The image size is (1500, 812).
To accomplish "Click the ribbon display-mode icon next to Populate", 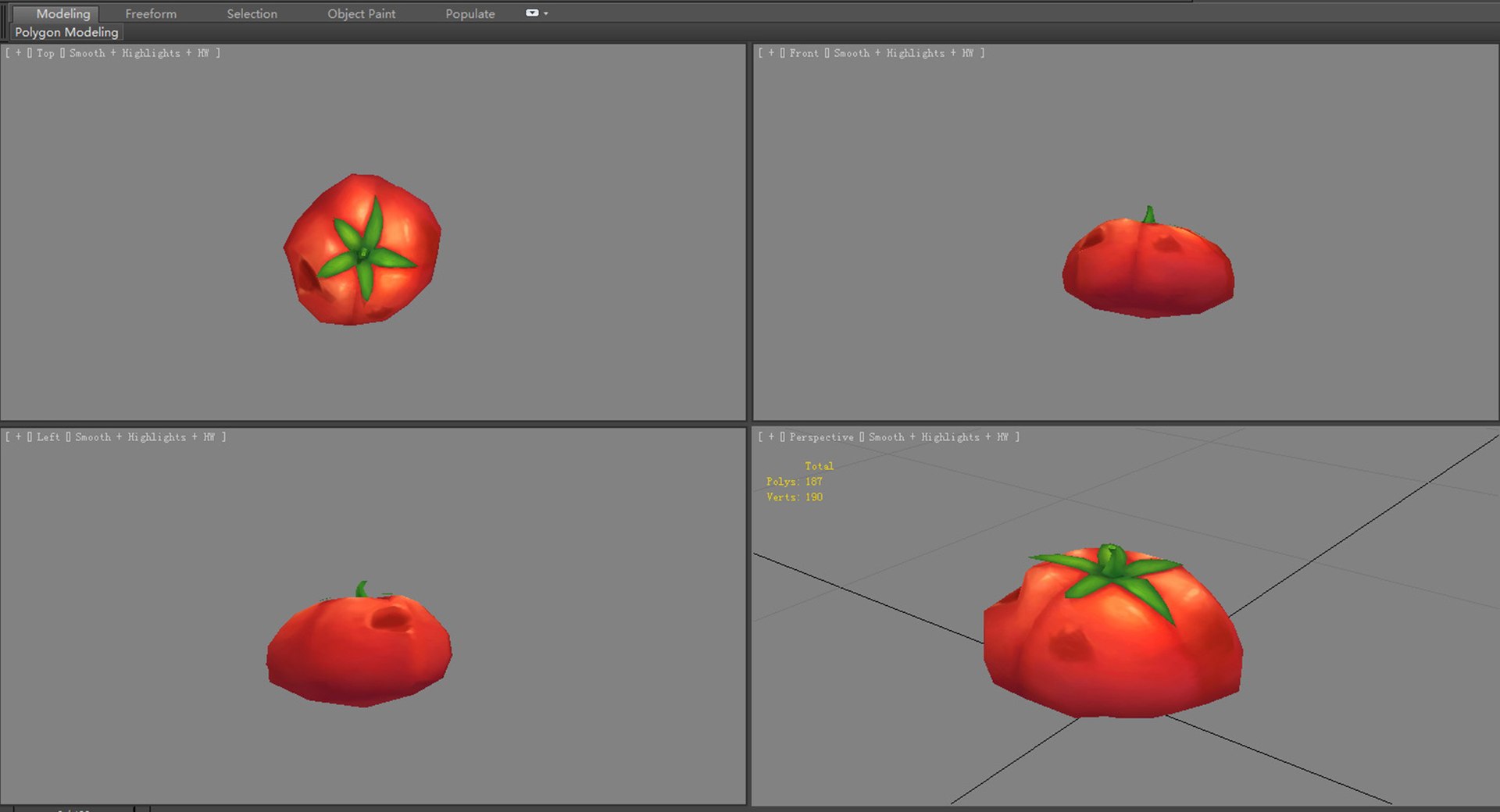I will click(x=532, y=12).
